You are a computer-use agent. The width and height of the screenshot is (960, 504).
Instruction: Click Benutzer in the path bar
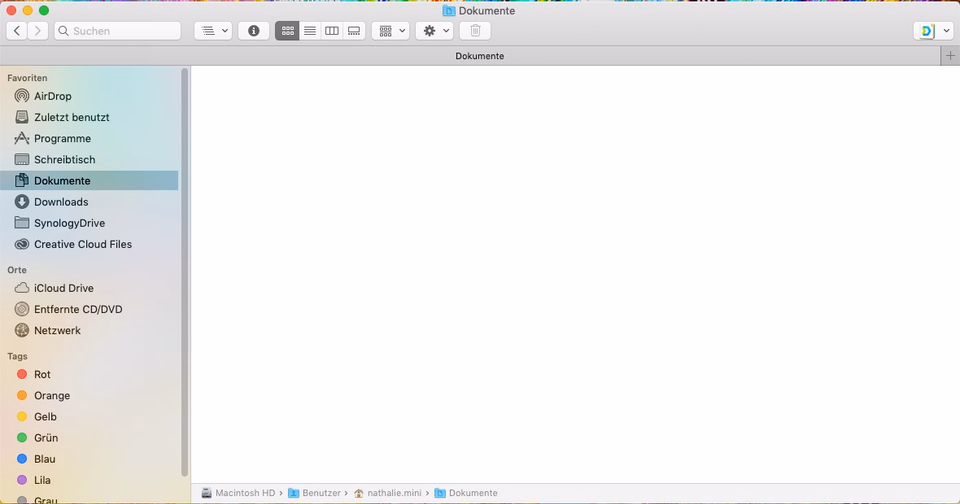click(x=315, y=493)
